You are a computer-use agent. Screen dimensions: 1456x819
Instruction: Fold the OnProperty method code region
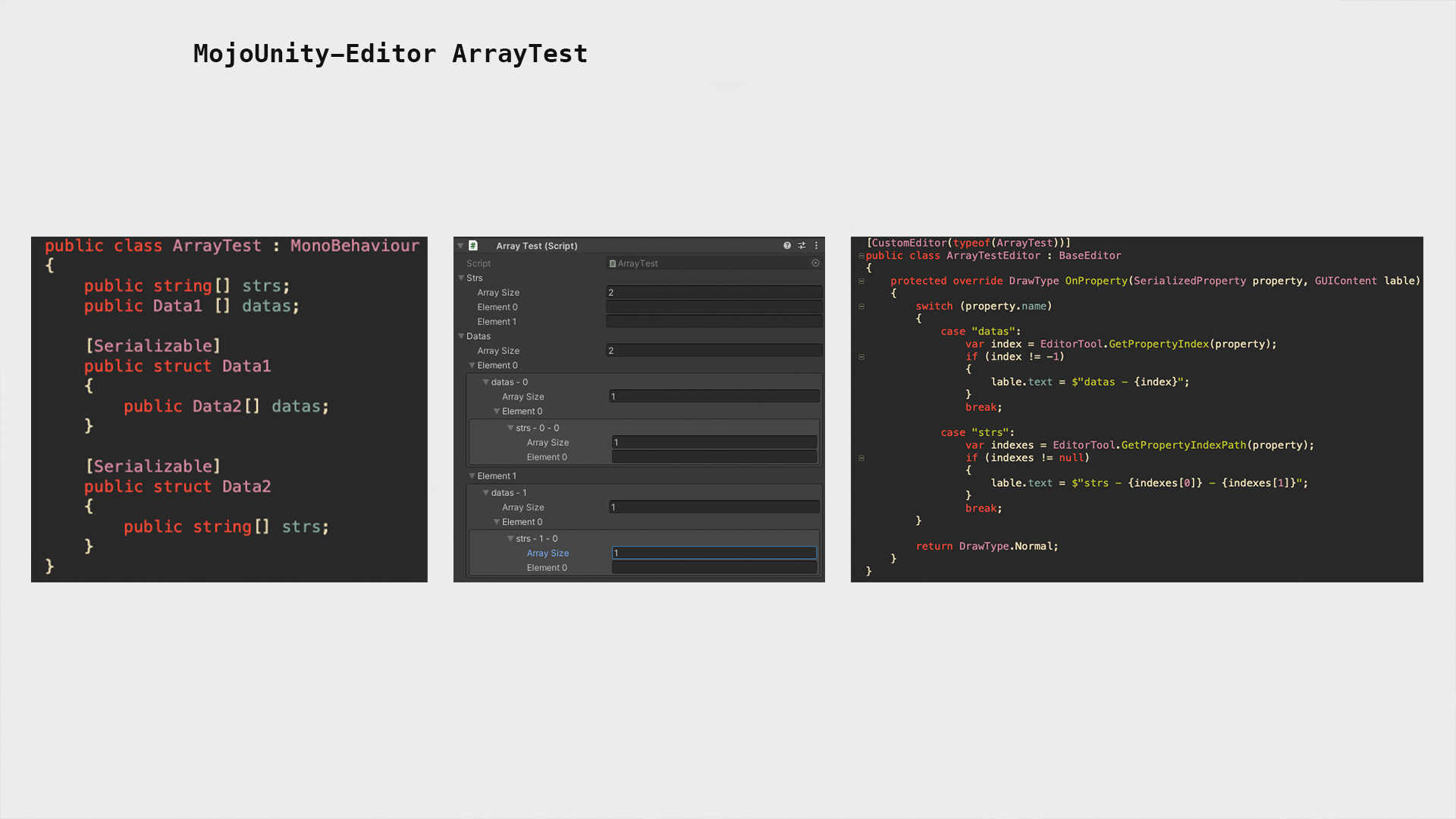(861, 281)
